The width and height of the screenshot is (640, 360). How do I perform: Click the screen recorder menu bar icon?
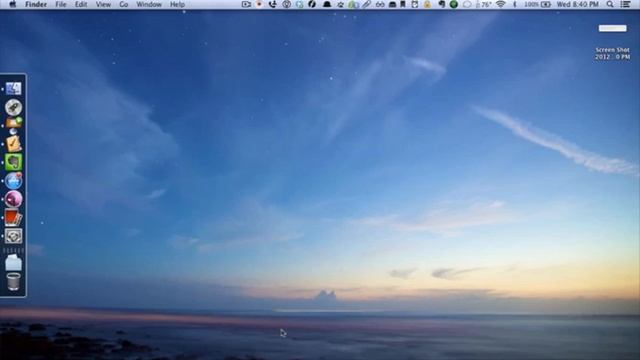pyautogui.click(x=246, y=4)
